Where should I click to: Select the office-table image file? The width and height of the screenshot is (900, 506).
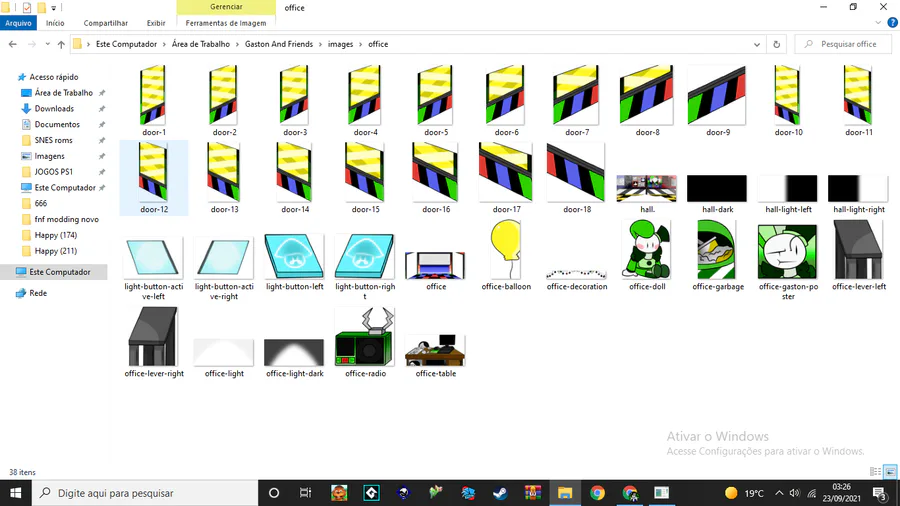tap(436, 356)
